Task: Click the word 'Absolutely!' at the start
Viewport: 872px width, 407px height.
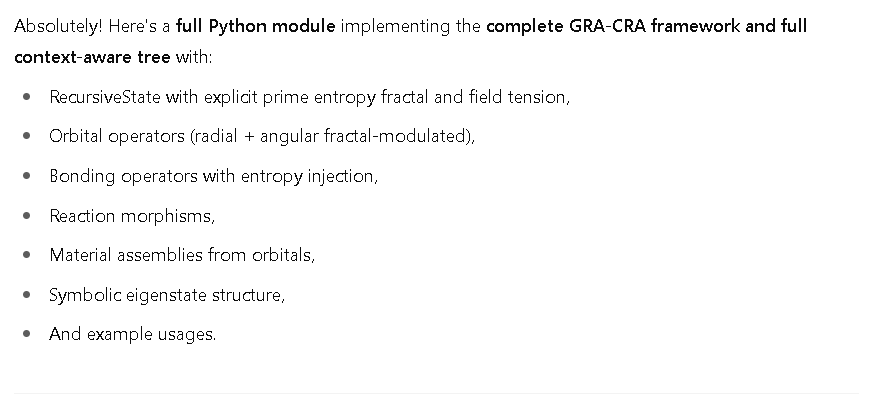Action: tap(58, 26)
